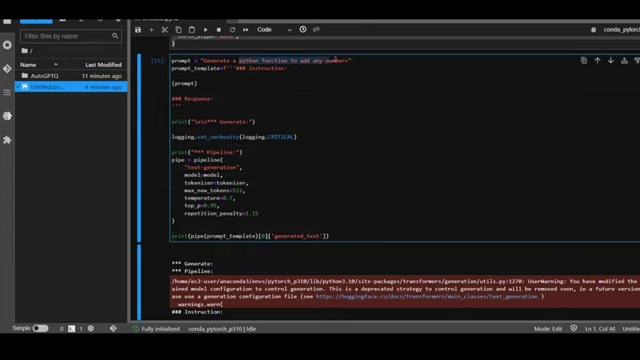Cut the selected cell with the scissors icon
Viewport: 640px width, 360px height.
165,30
